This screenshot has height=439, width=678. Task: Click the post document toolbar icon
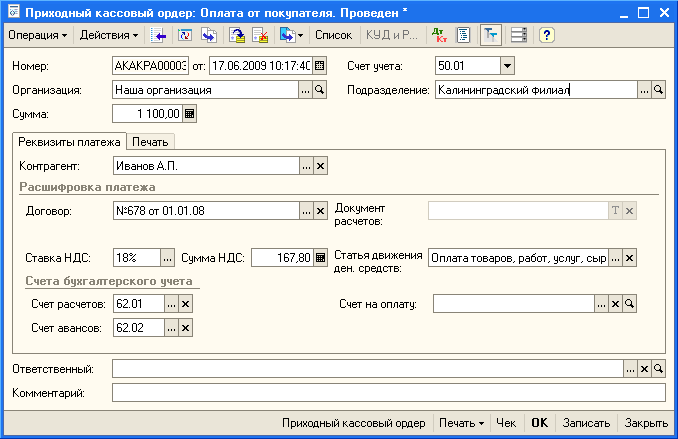[237, 35]
